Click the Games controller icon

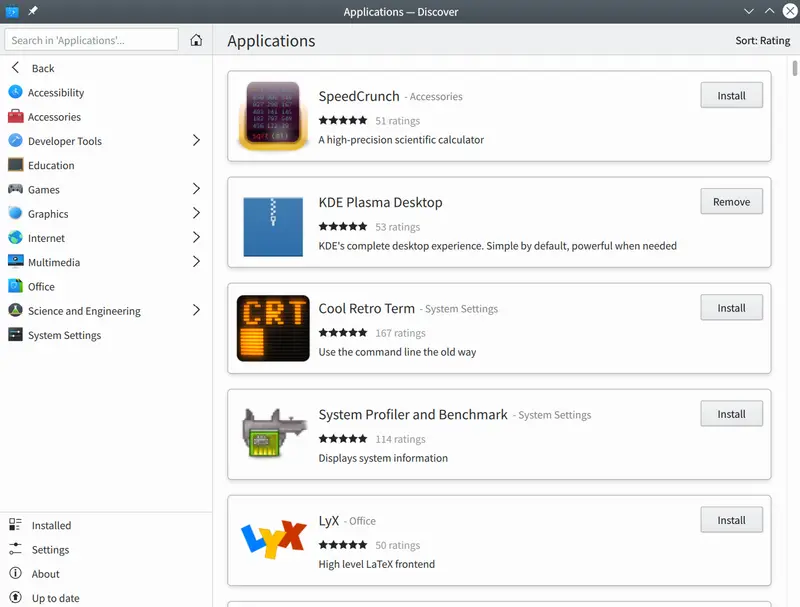15,189
